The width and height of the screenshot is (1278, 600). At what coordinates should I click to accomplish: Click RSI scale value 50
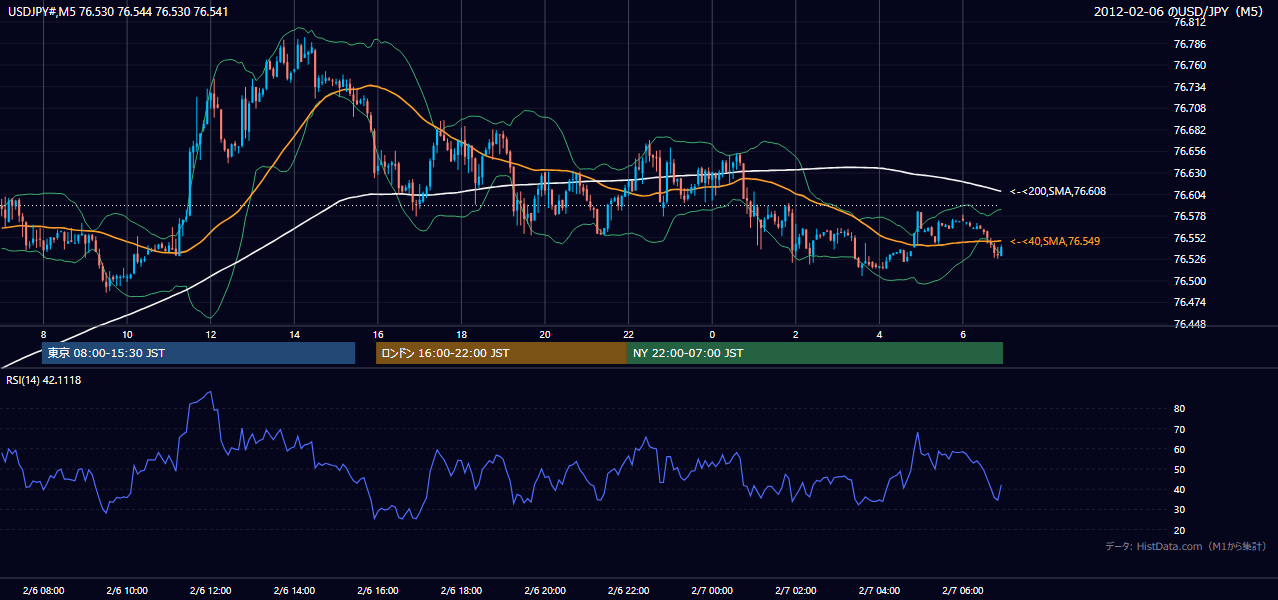pos(1179,469)
